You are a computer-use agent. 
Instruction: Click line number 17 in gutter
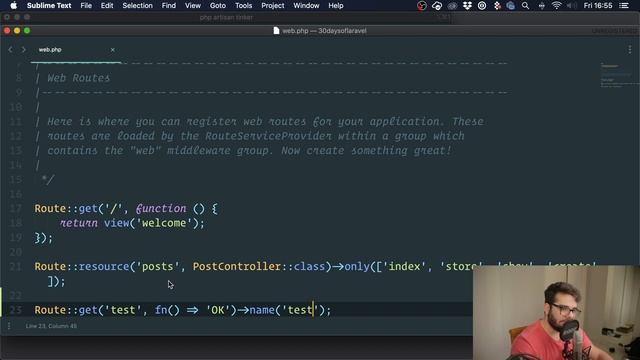coord(16,209)
